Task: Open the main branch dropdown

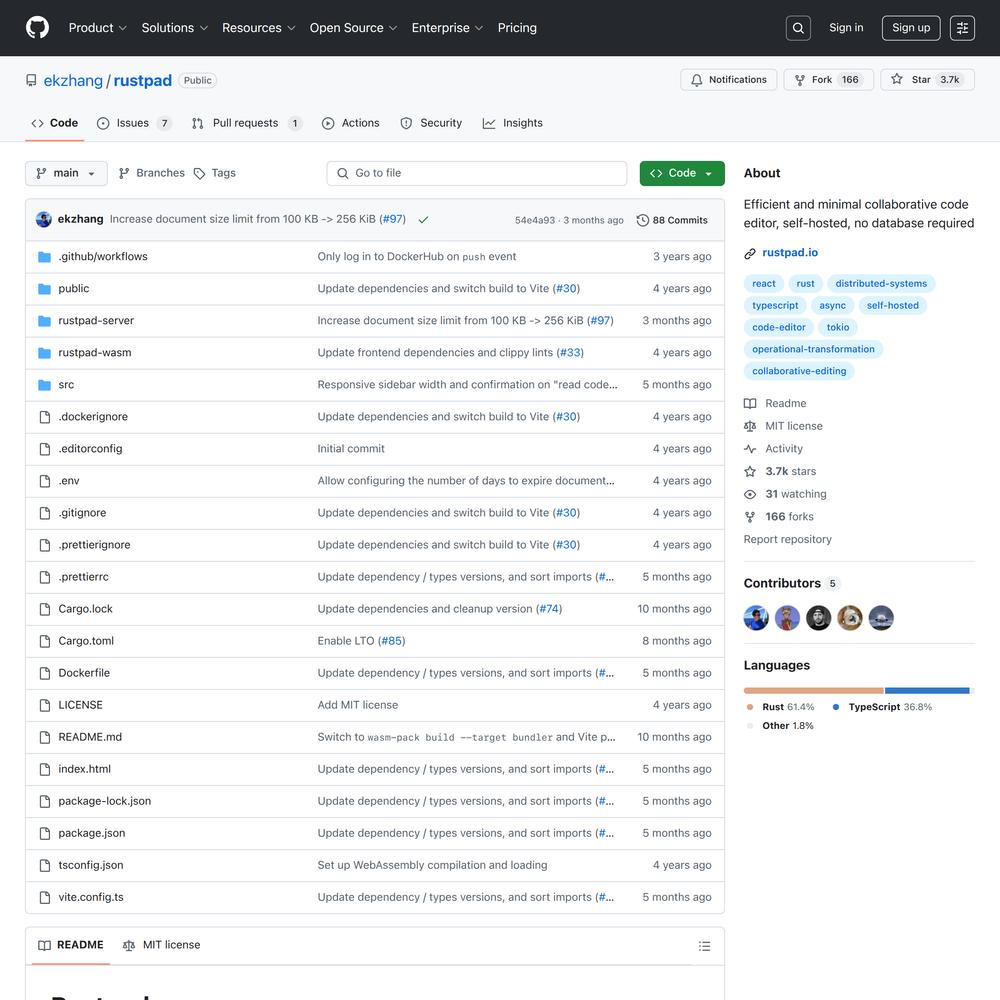Action: click(x=66, y=173)
